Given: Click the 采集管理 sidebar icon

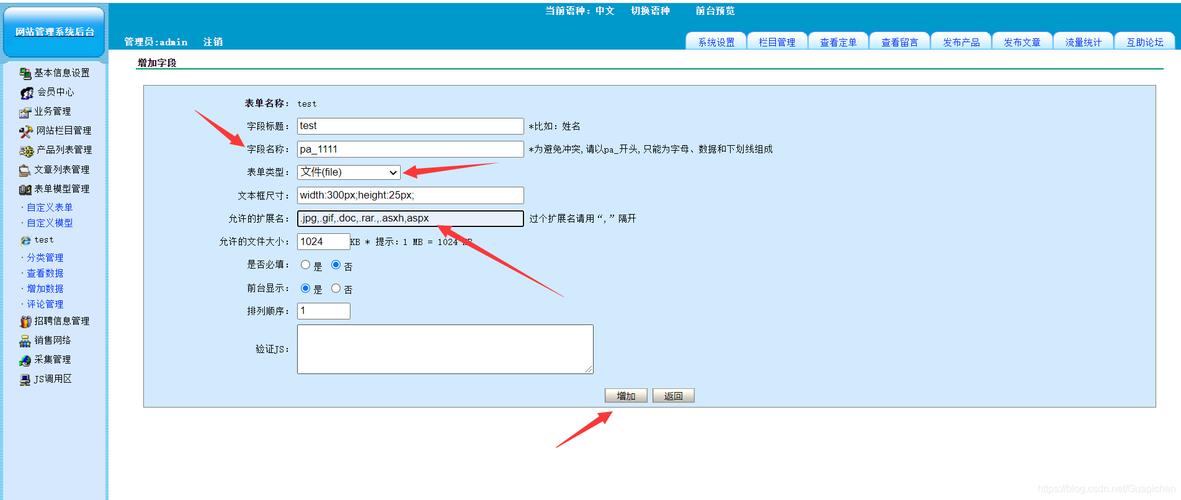Looking at the screenshot, I should [x=25, y=360].
